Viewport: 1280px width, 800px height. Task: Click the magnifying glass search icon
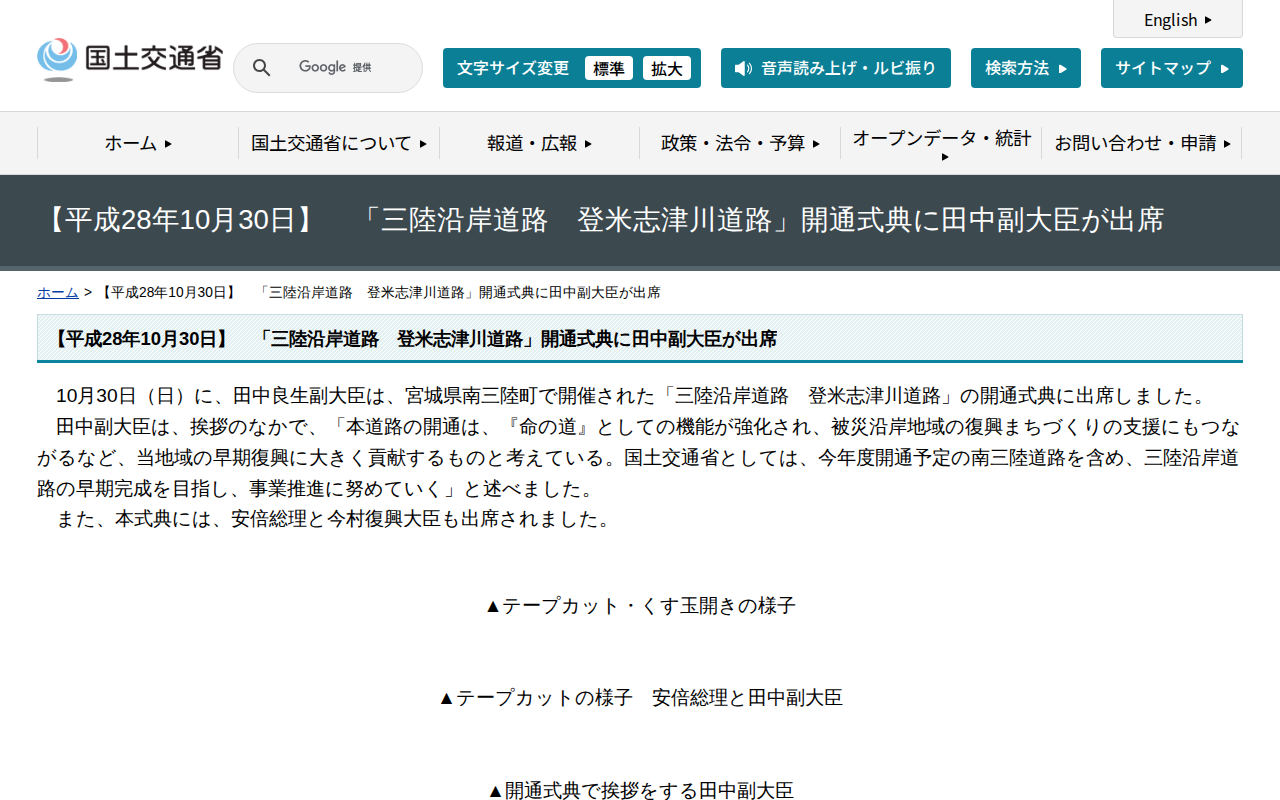tap(261, 67)
